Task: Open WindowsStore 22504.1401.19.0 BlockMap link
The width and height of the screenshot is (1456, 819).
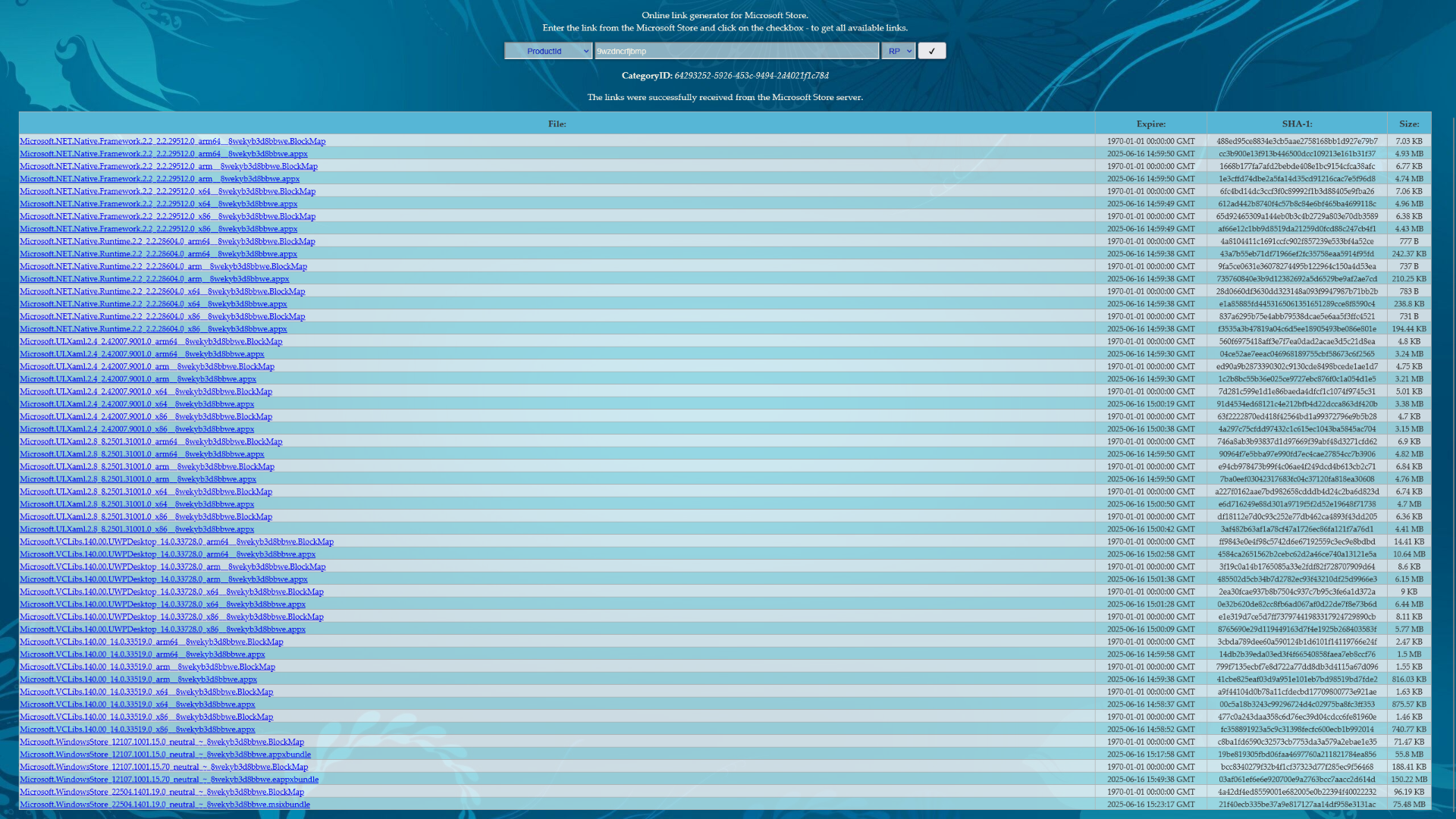Action: (x=162, y=792)
